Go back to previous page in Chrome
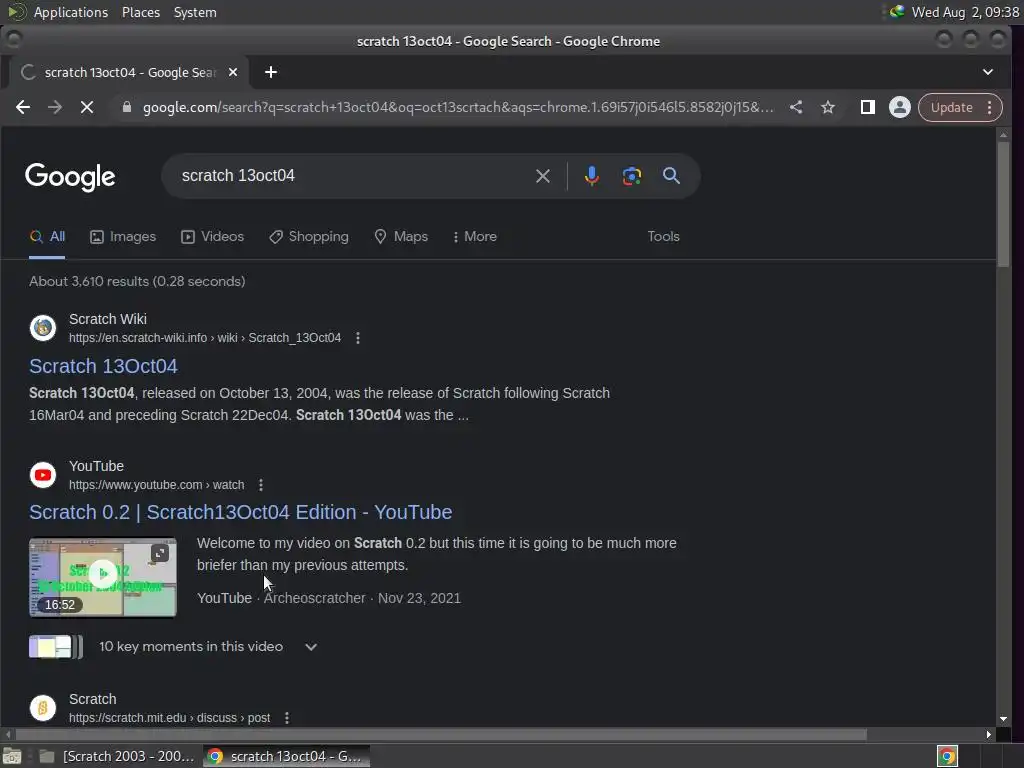Screen dimensions: 1024x768 coord(23,107)
